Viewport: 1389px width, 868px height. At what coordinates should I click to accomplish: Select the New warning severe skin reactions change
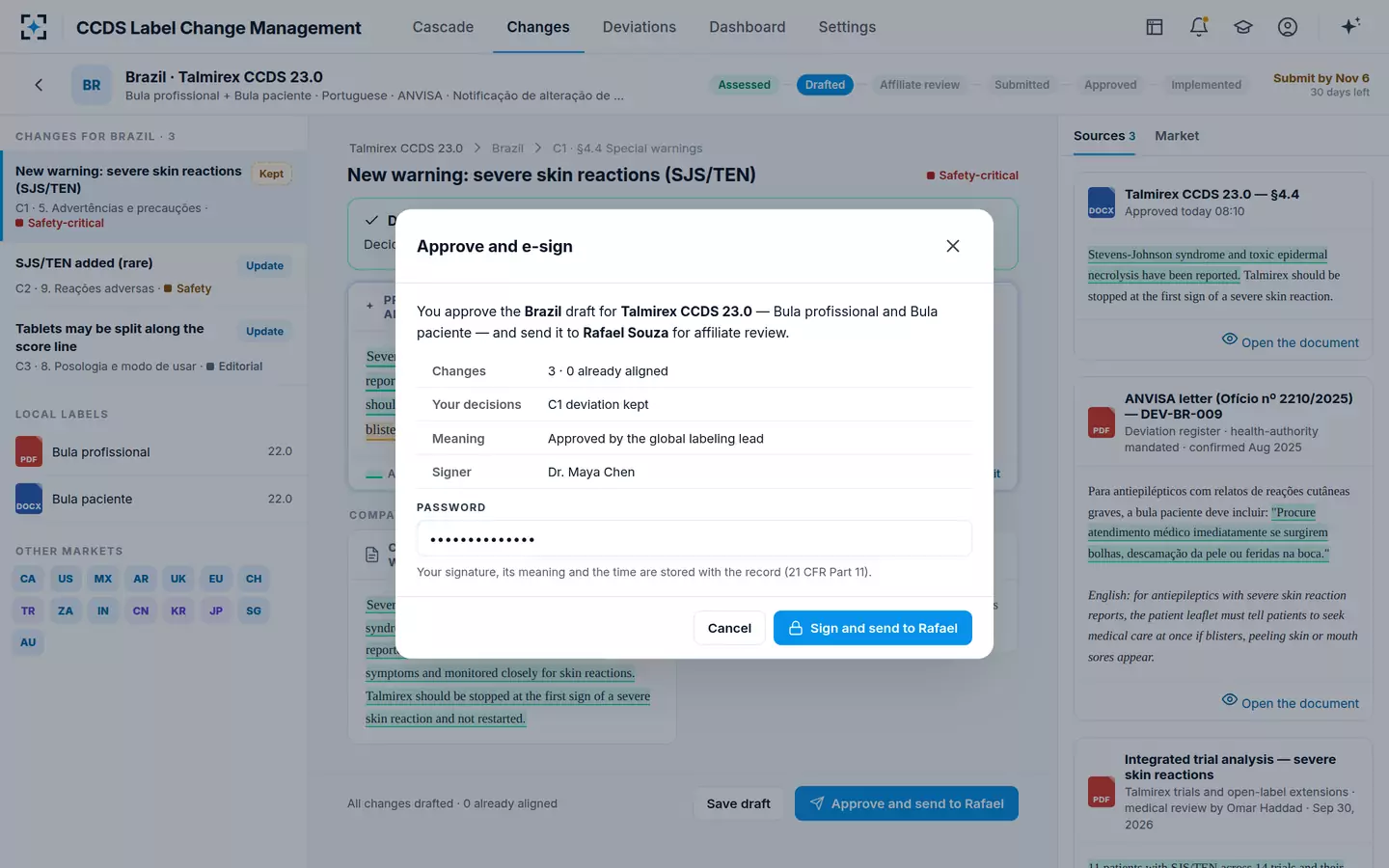click(153, 196)
